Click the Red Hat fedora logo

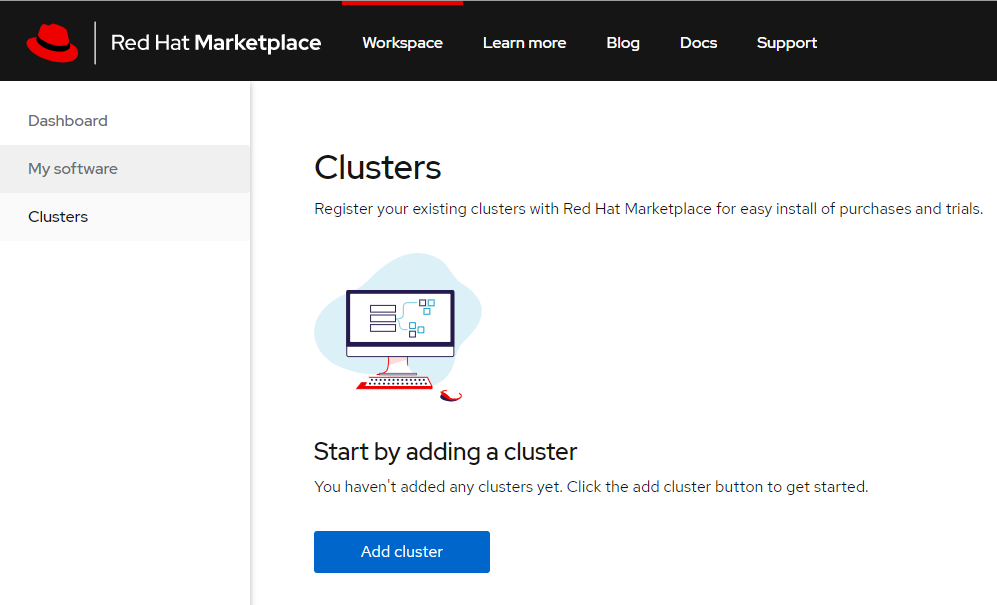click(x=52, y=42)
